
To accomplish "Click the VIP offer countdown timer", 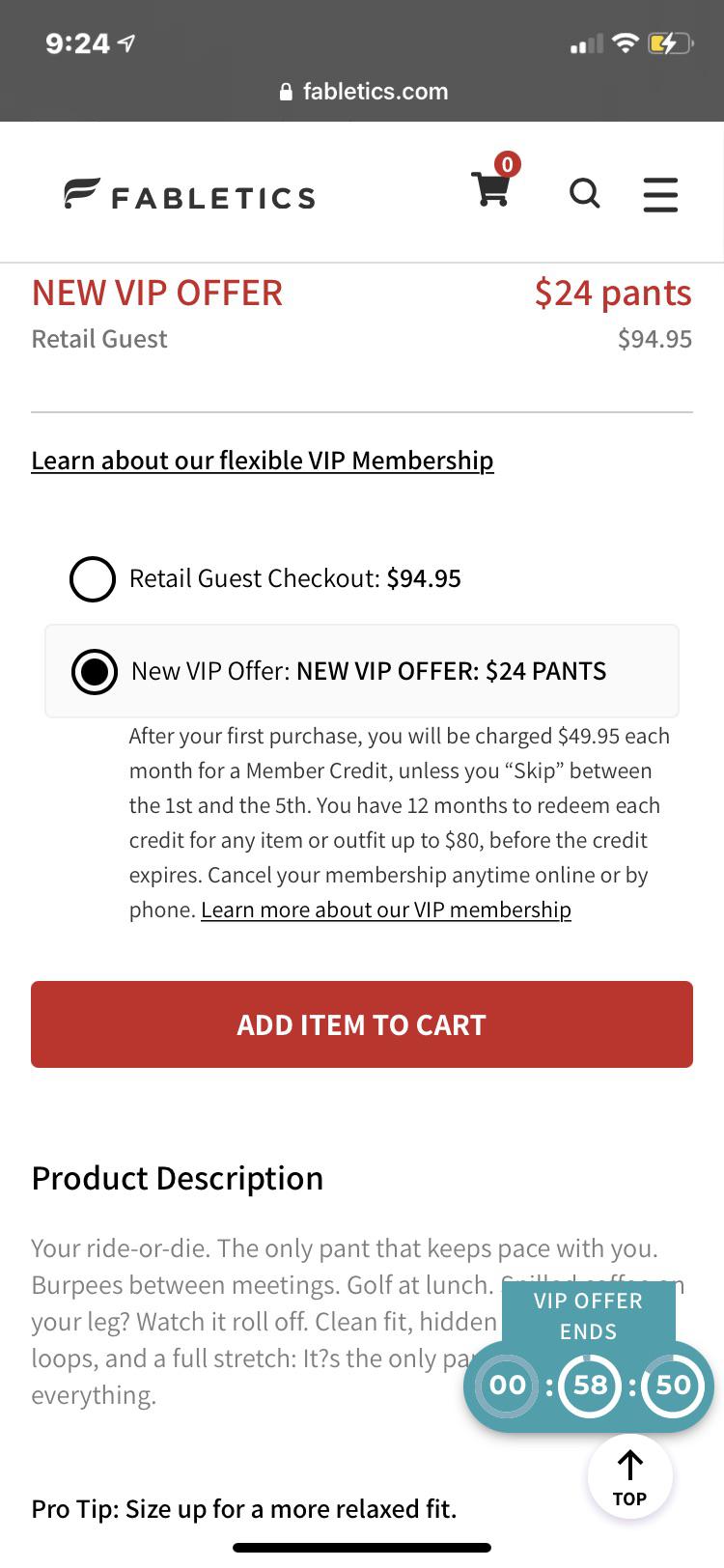I will click(589, 1386).
